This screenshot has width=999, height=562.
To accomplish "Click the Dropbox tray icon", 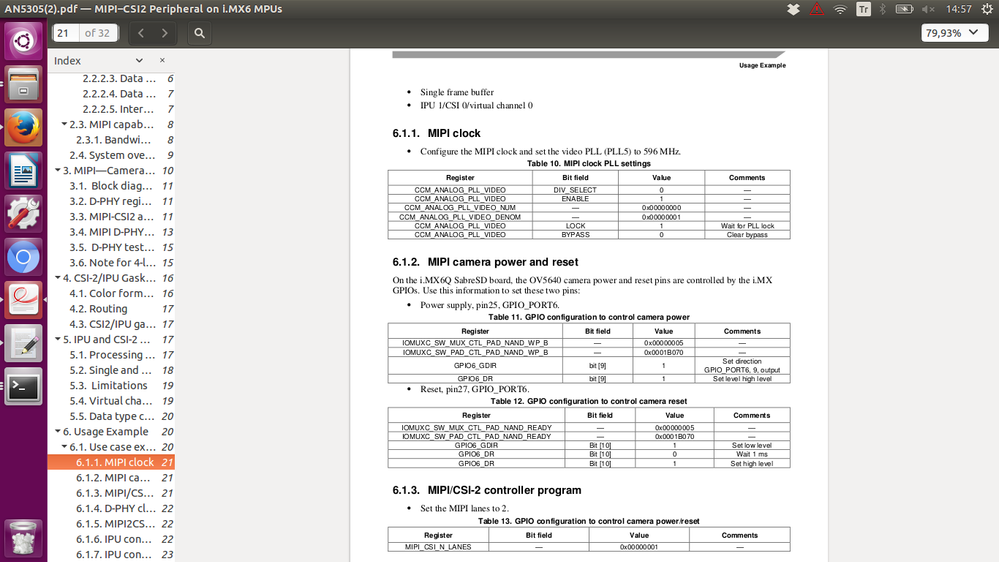I will point(793,9).
